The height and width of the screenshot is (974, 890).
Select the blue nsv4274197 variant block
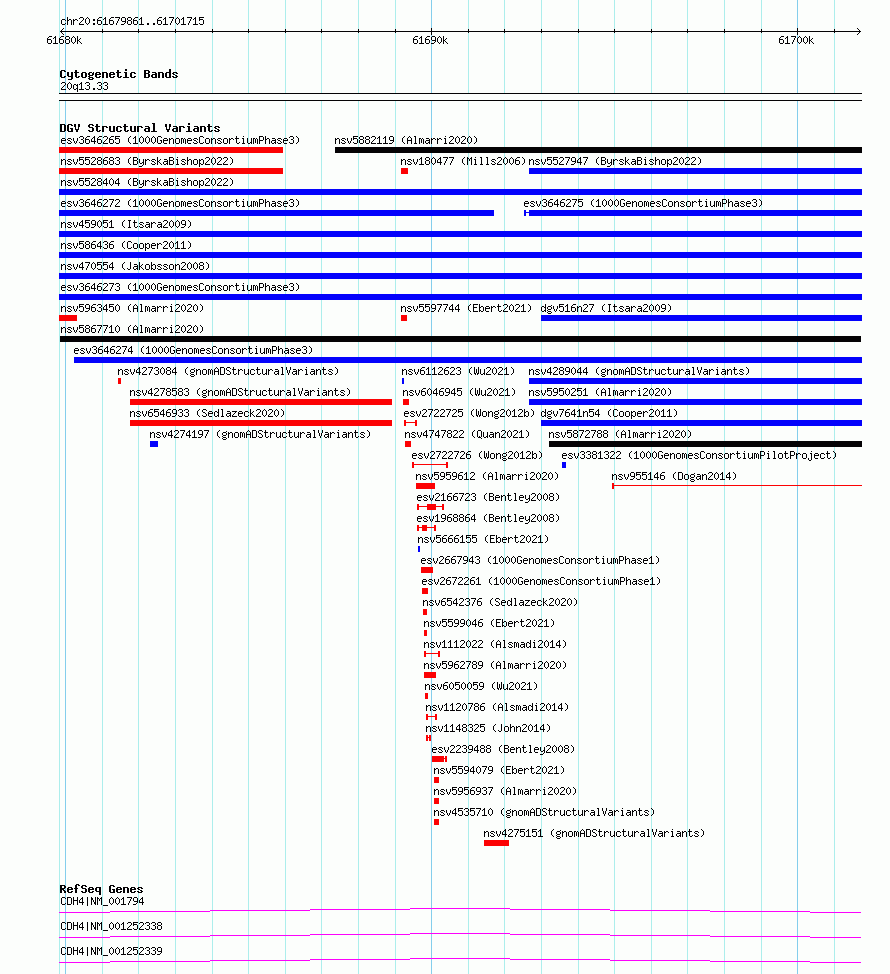click(154, 445)
